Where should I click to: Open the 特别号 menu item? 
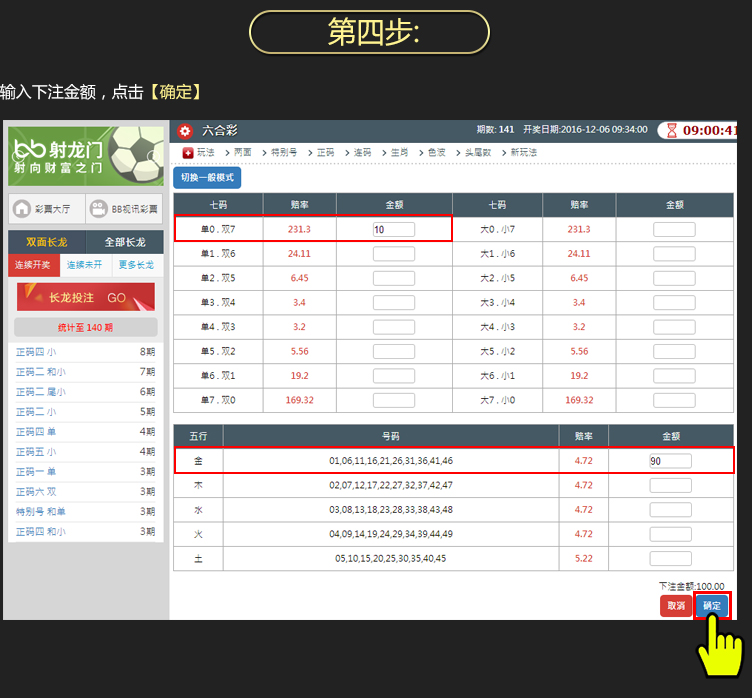pos(283,153)
